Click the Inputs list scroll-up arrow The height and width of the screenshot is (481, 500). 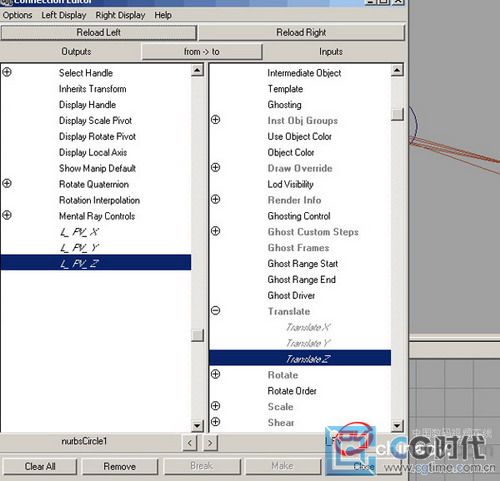(x=397, y=70)
